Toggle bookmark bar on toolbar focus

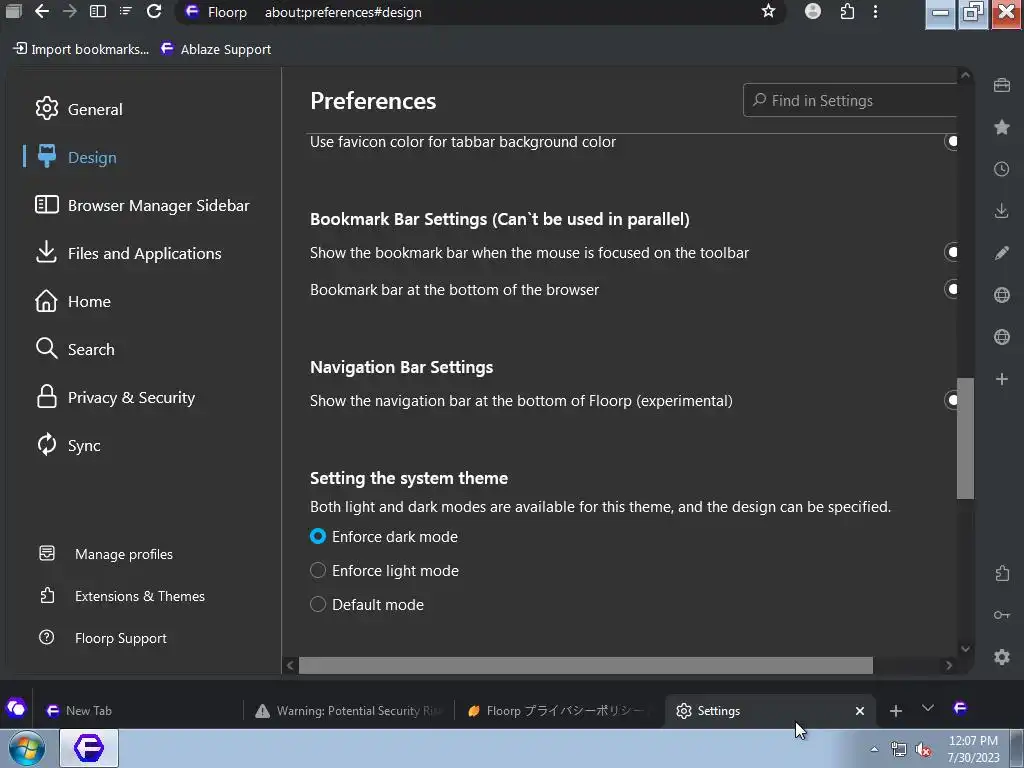pyautogui.click(x=951, y=252)
